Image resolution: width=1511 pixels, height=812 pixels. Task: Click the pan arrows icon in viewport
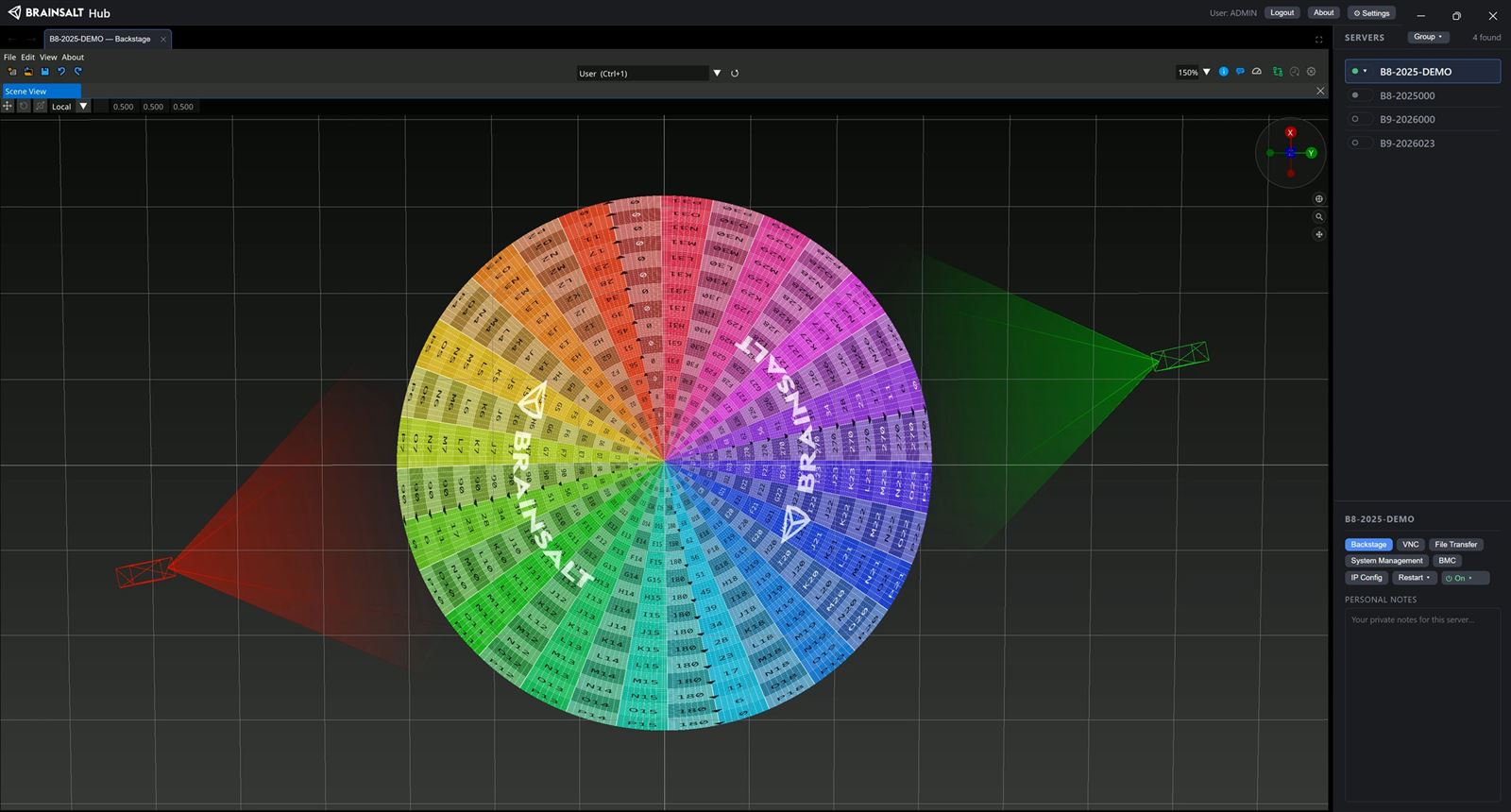1319,234
